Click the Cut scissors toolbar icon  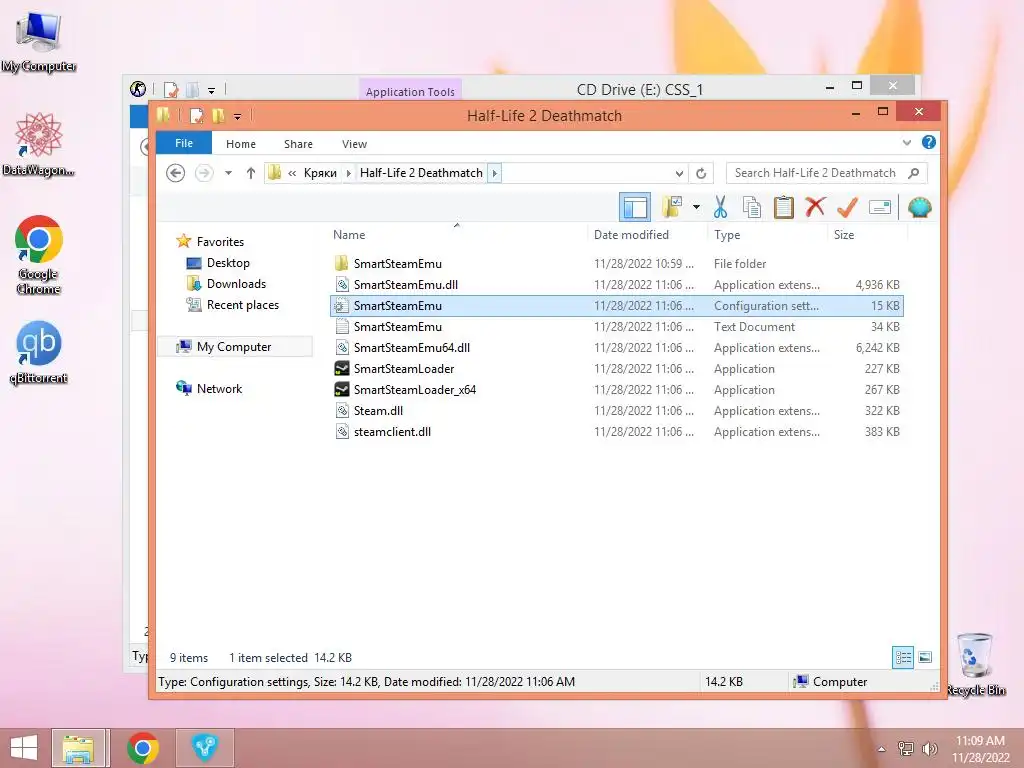point(720,207)
